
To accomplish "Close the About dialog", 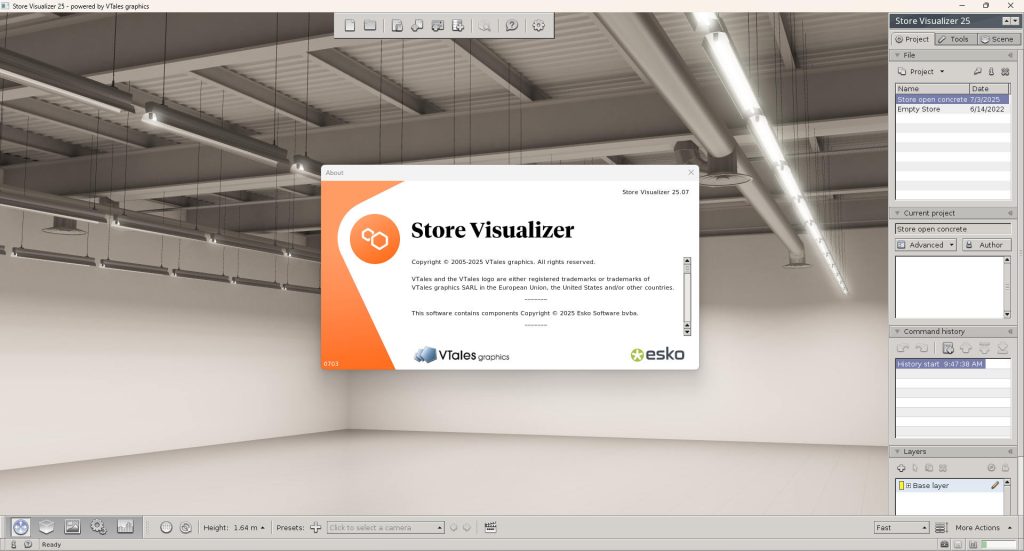I will (x=691, y=172).
